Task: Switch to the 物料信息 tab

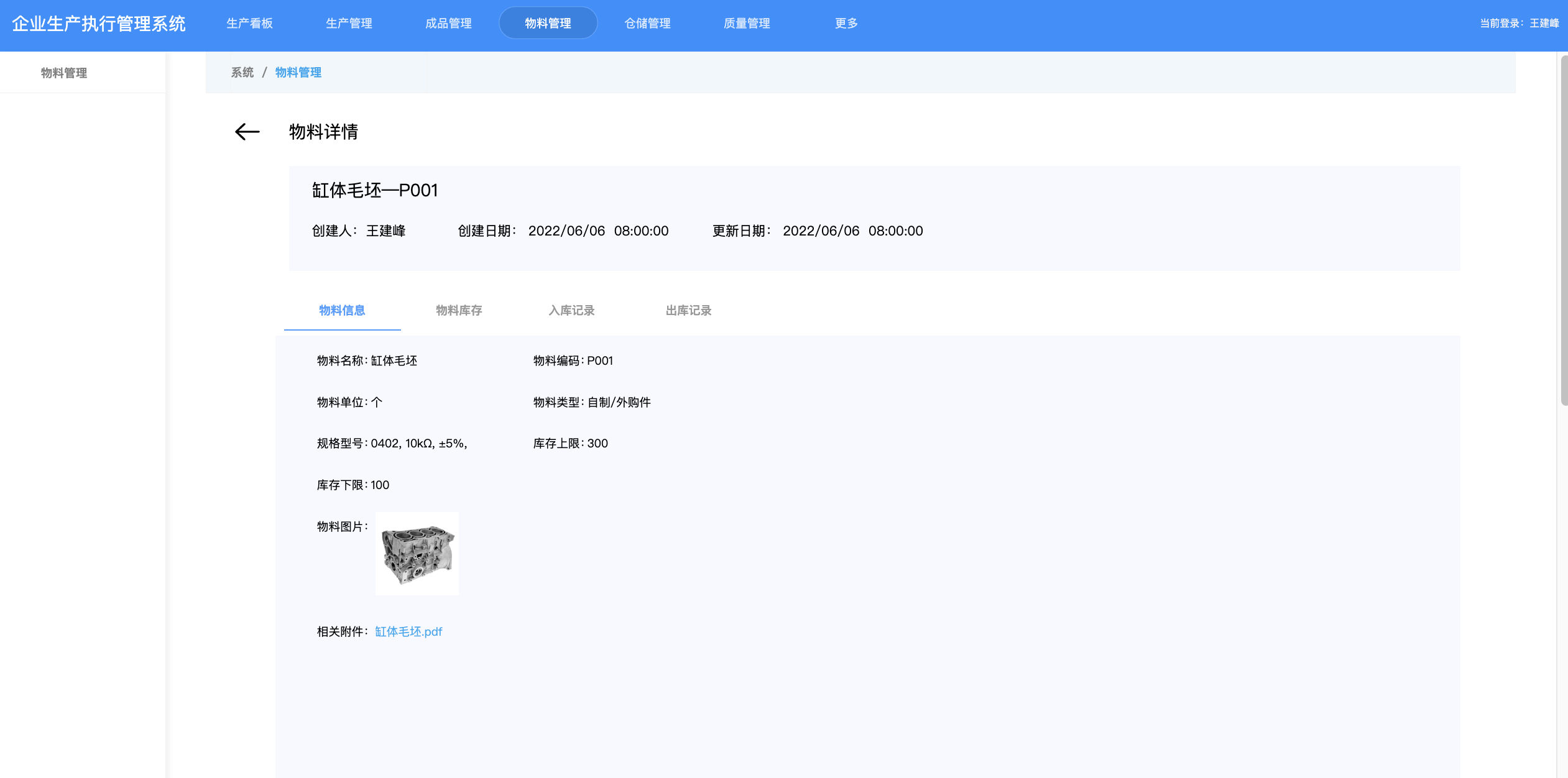Action: (x=342, y=311)
